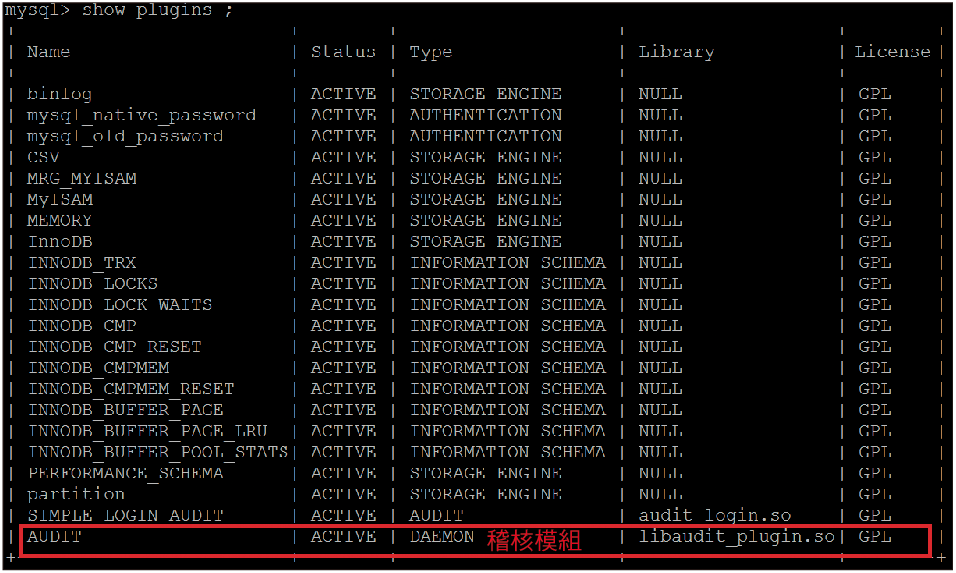
Task: Select the 'INNODB_BUFFER_PAGE' plugin name
Action: tap(126, 410)
